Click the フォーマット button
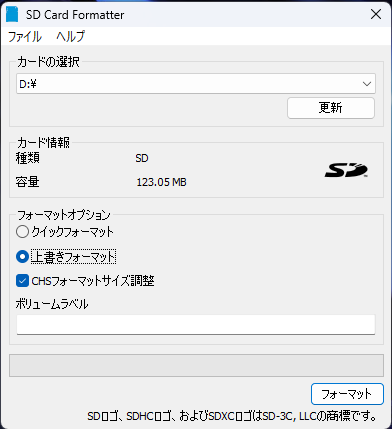The height and width of the screenshot is (429, 392). pyautogui.click(x=347, y=394)
